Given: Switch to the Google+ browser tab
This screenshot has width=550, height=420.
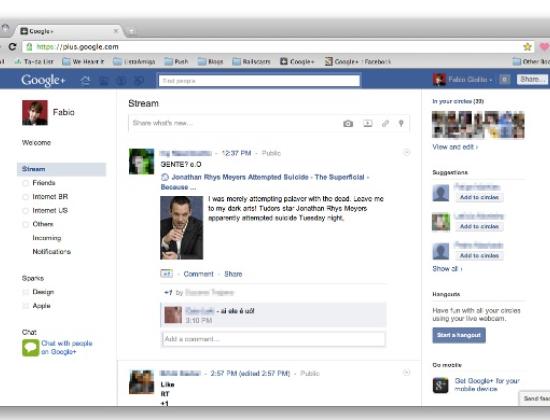Looking at the screenshot, I should click(68, 31).
